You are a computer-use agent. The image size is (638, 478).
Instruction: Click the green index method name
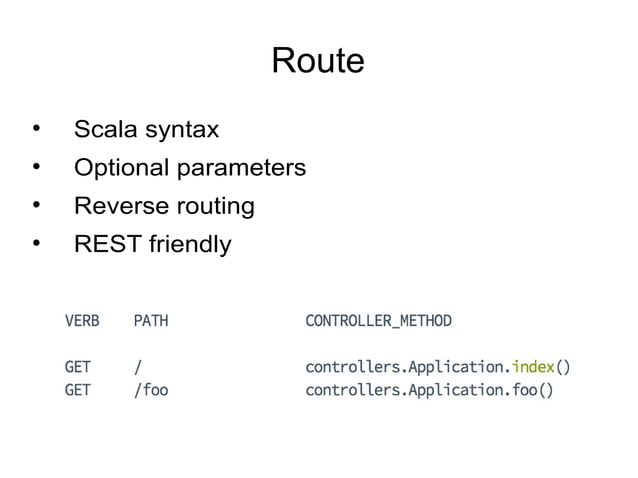533,367
